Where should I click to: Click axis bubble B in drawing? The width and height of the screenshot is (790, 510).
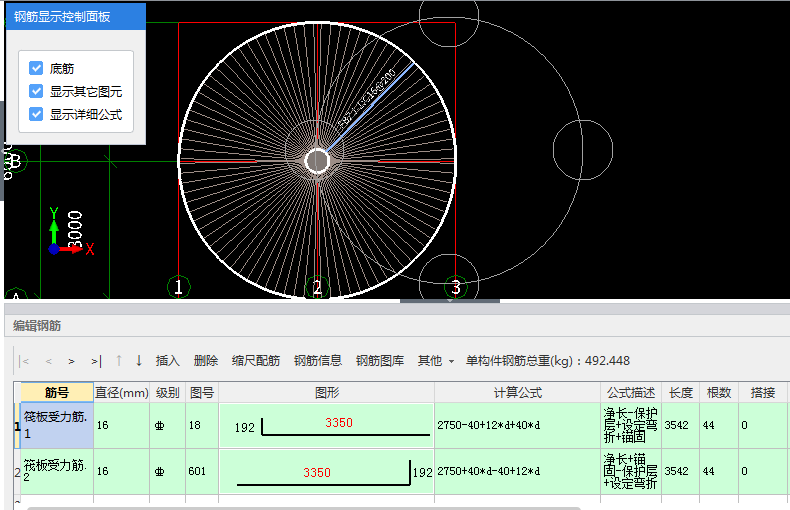[x=15, y=161]
